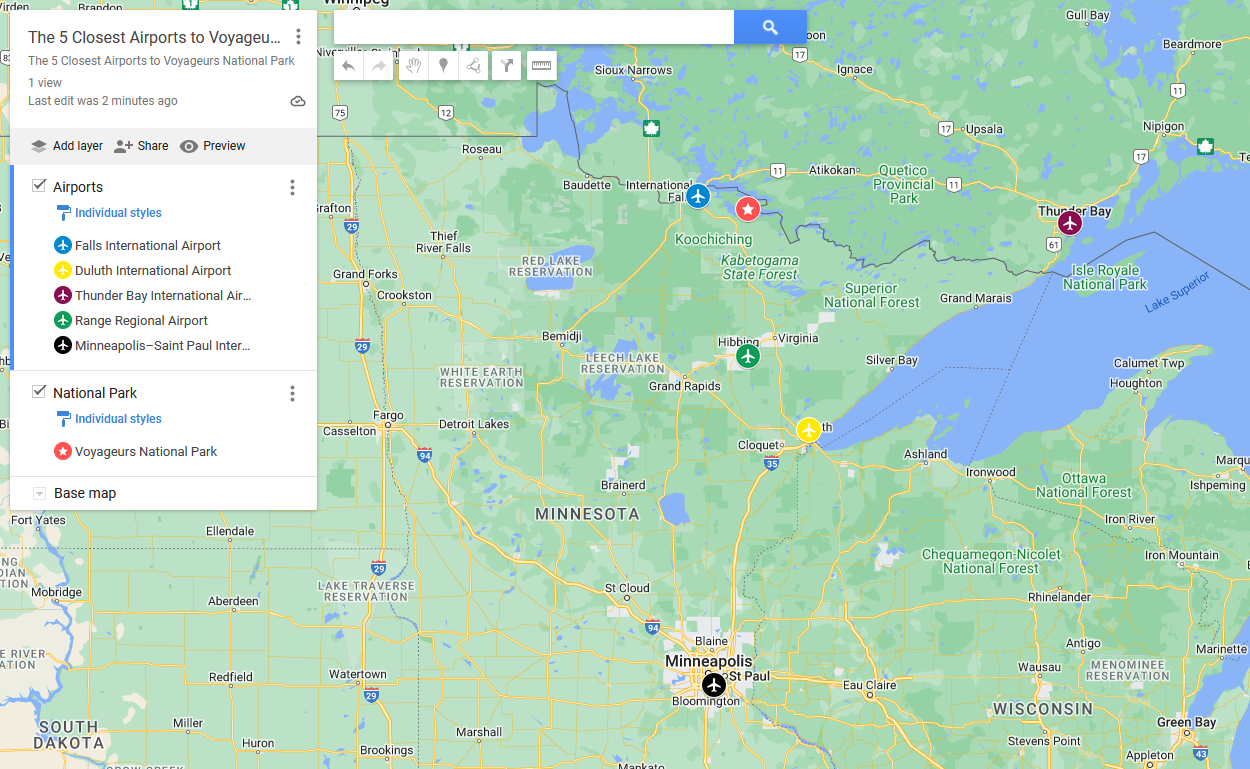
Task: Click the maroon plane icon beside Thunder Bay
Action: [x=63, y=295]
